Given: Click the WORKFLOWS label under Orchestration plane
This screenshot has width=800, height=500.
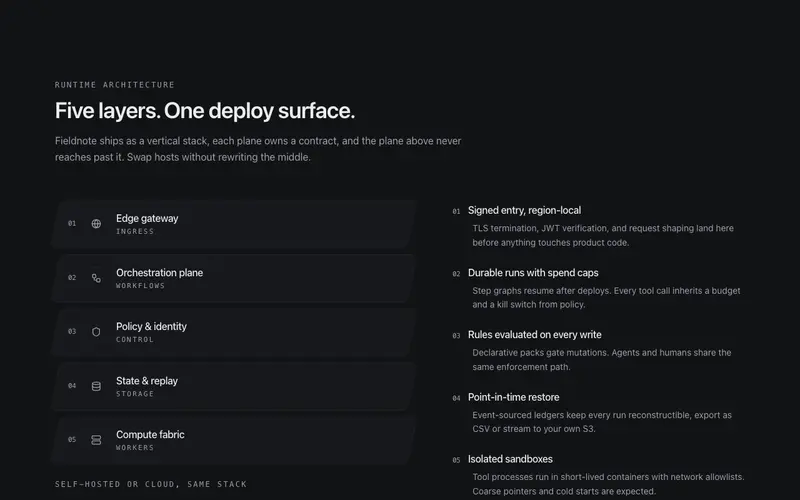Looking at the screenshot, I should point(140,286).
